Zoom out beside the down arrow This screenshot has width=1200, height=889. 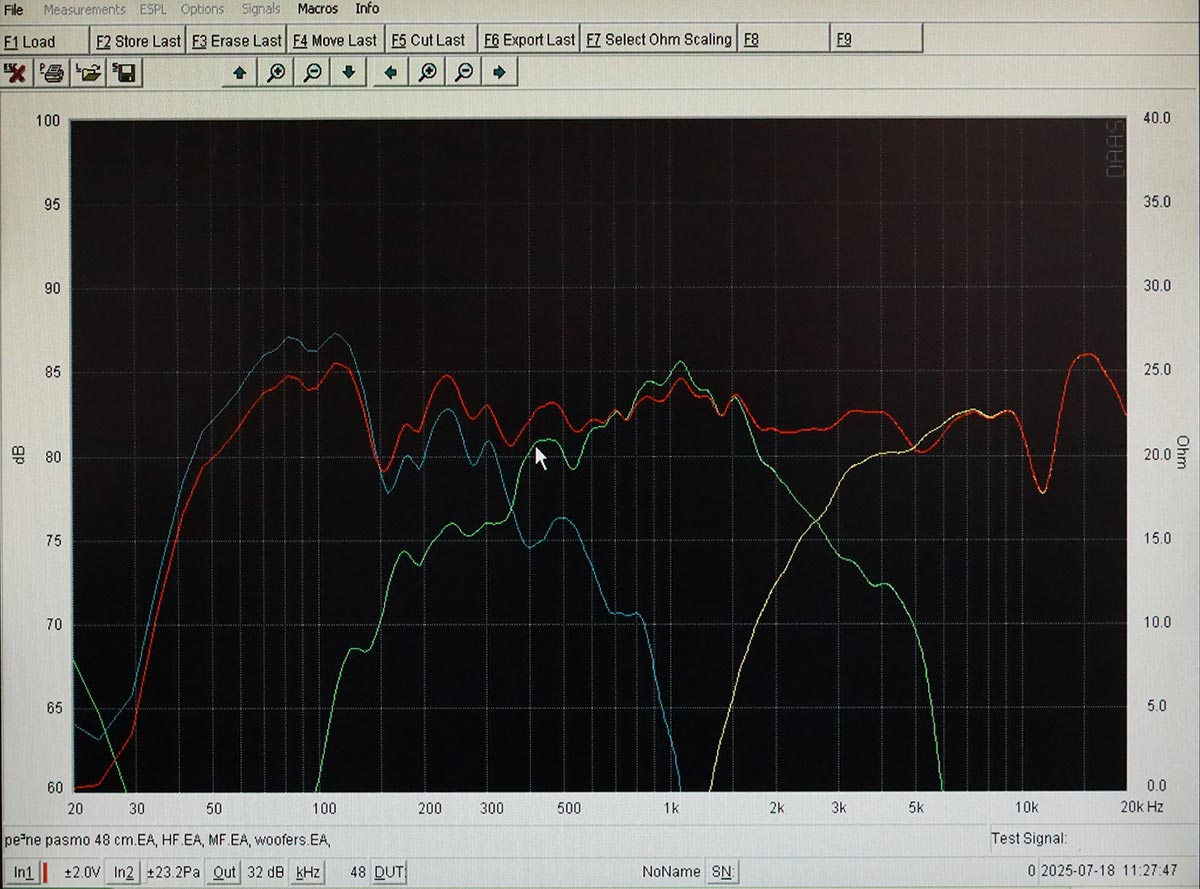312,73
